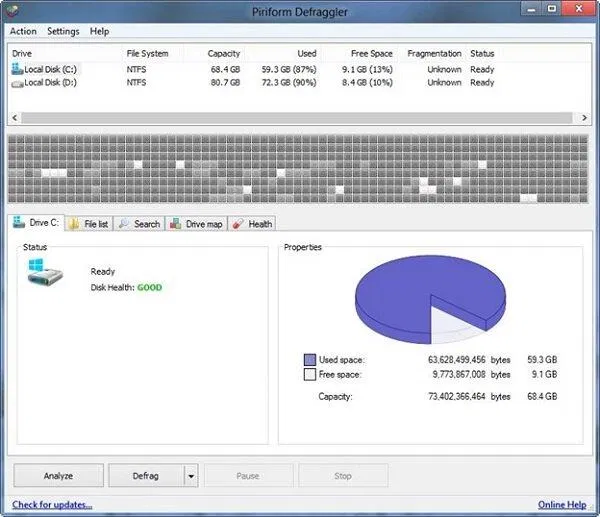Open the Defrag dropdown arrow
The width and height of the screenshot is (600, 517).
click(191, 476)
